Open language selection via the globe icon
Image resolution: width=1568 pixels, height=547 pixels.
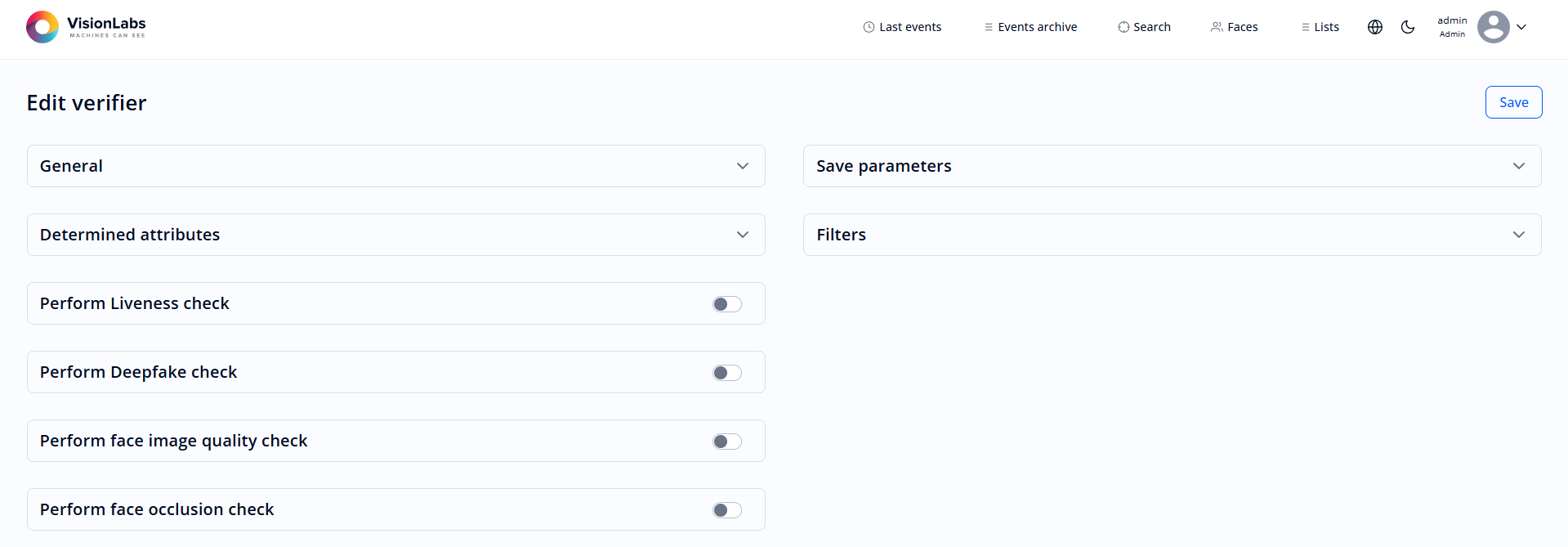(1374, 27)
